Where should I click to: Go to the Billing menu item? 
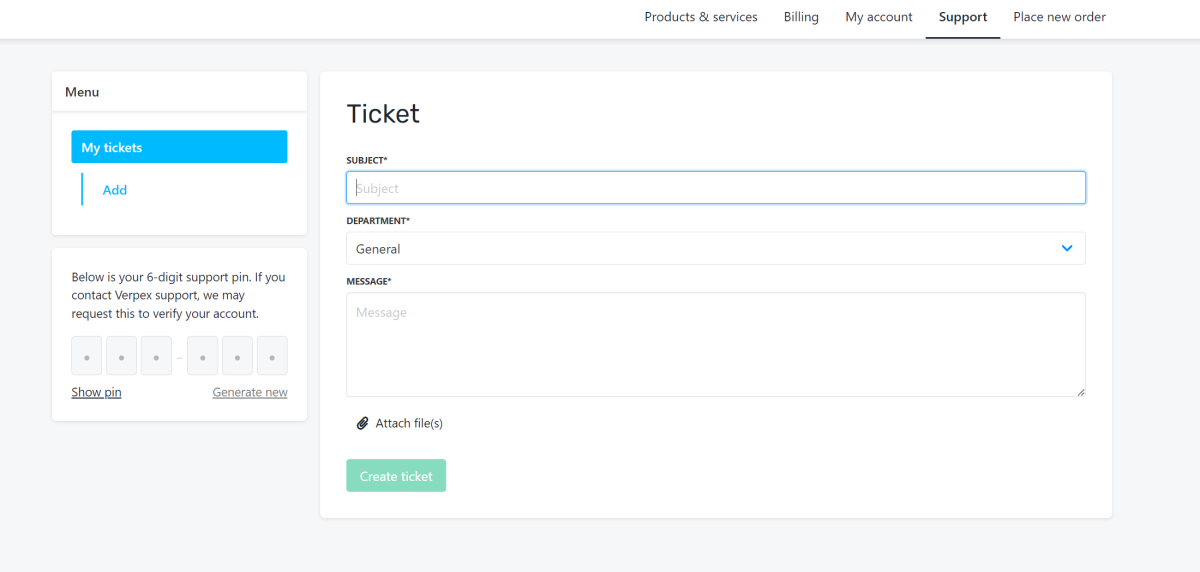coord(801,17)
